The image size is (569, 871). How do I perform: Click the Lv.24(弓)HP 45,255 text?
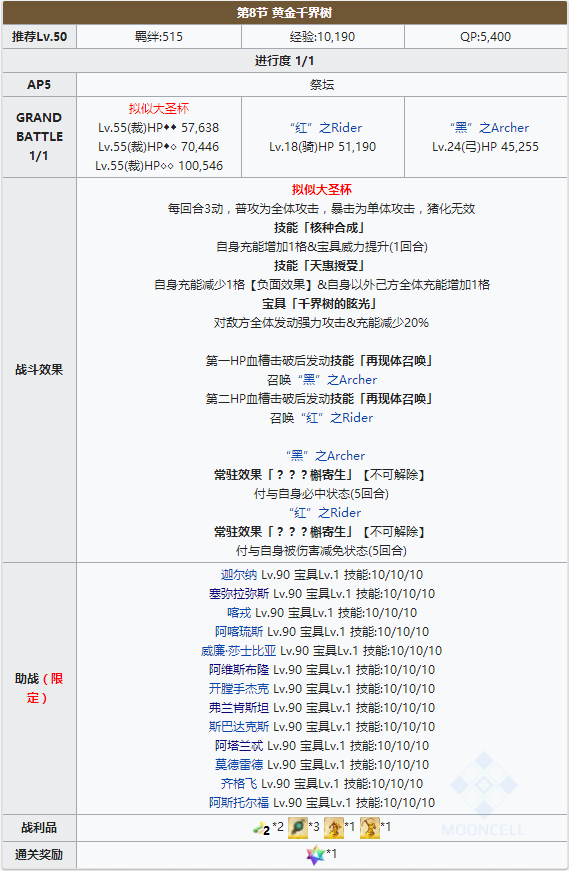486,147
